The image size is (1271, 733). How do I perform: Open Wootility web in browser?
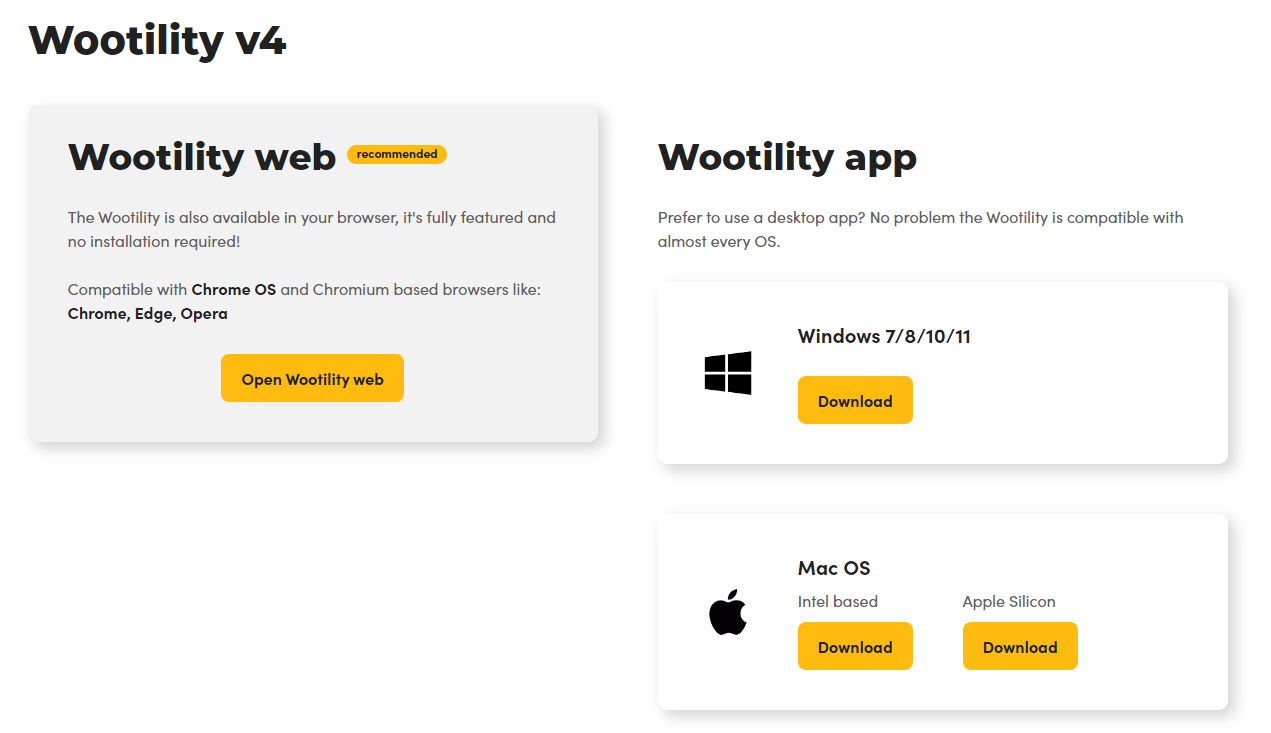click(x=312, y=379)
